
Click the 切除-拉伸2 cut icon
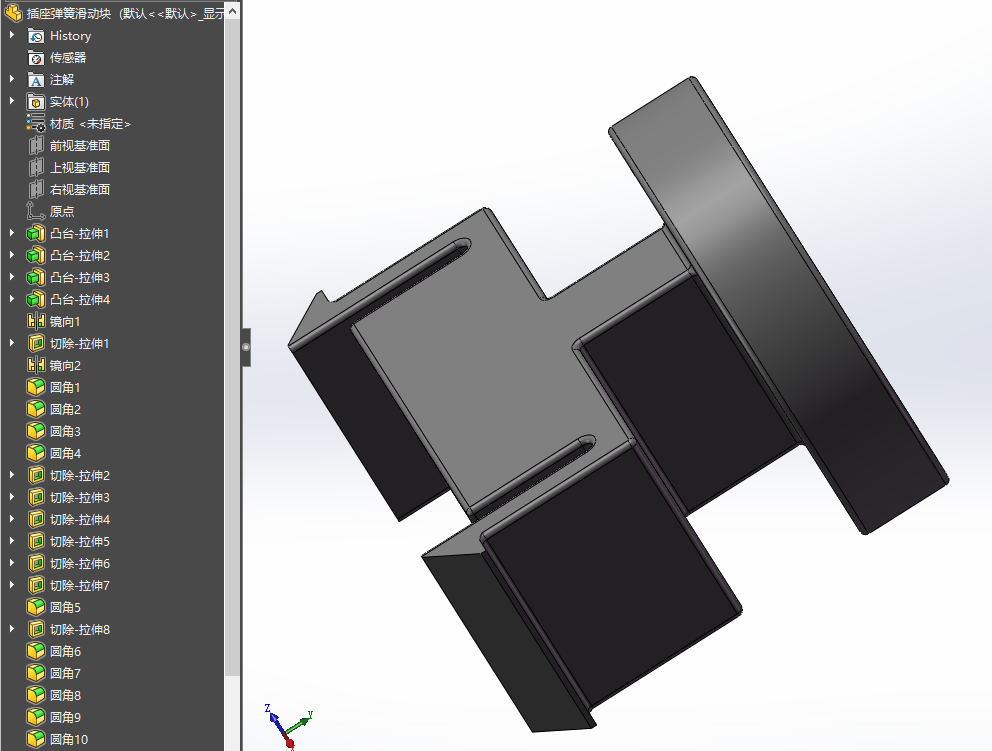click(36, 475)
